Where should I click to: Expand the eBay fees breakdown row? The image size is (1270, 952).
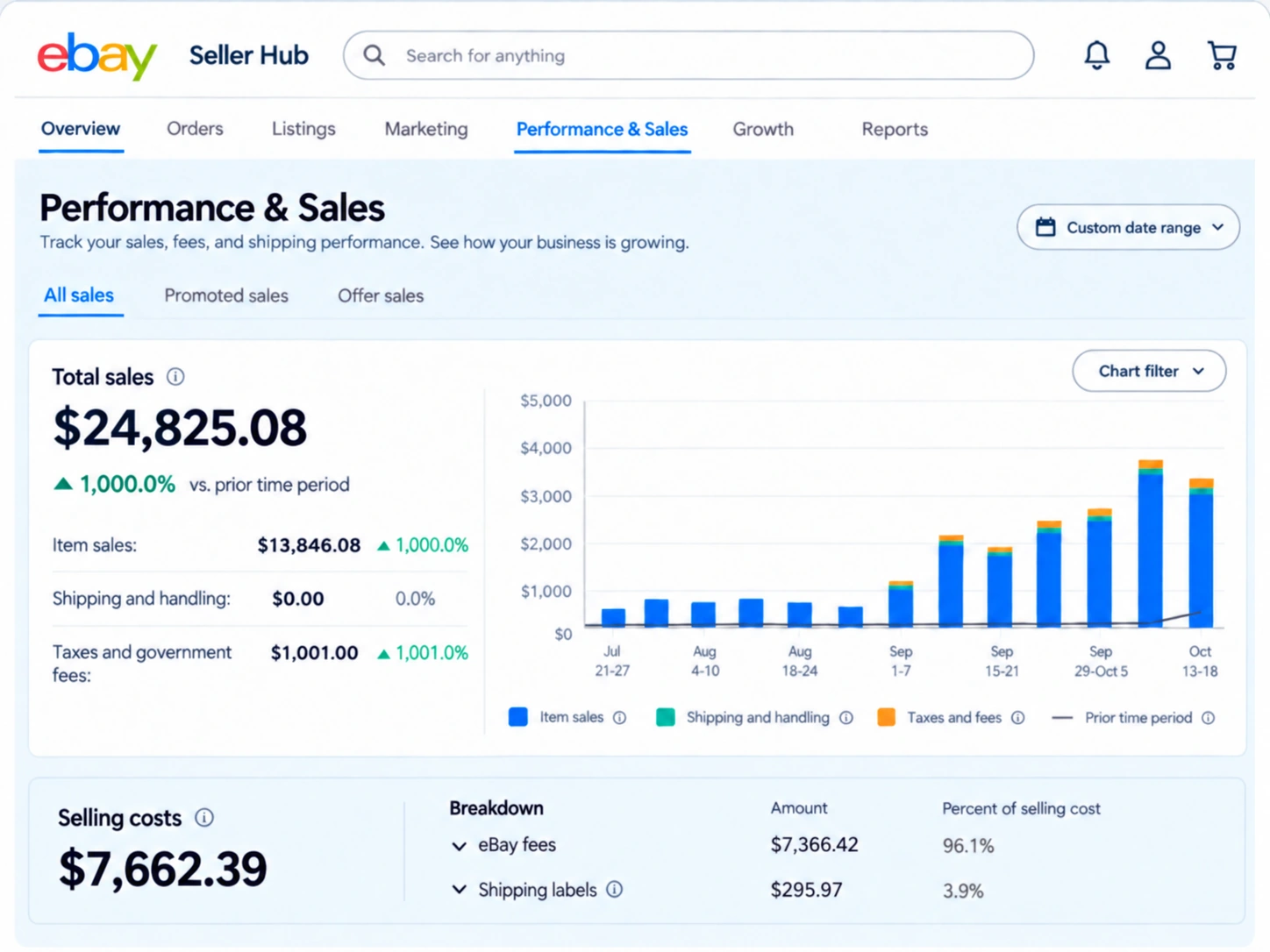point(459,846)
